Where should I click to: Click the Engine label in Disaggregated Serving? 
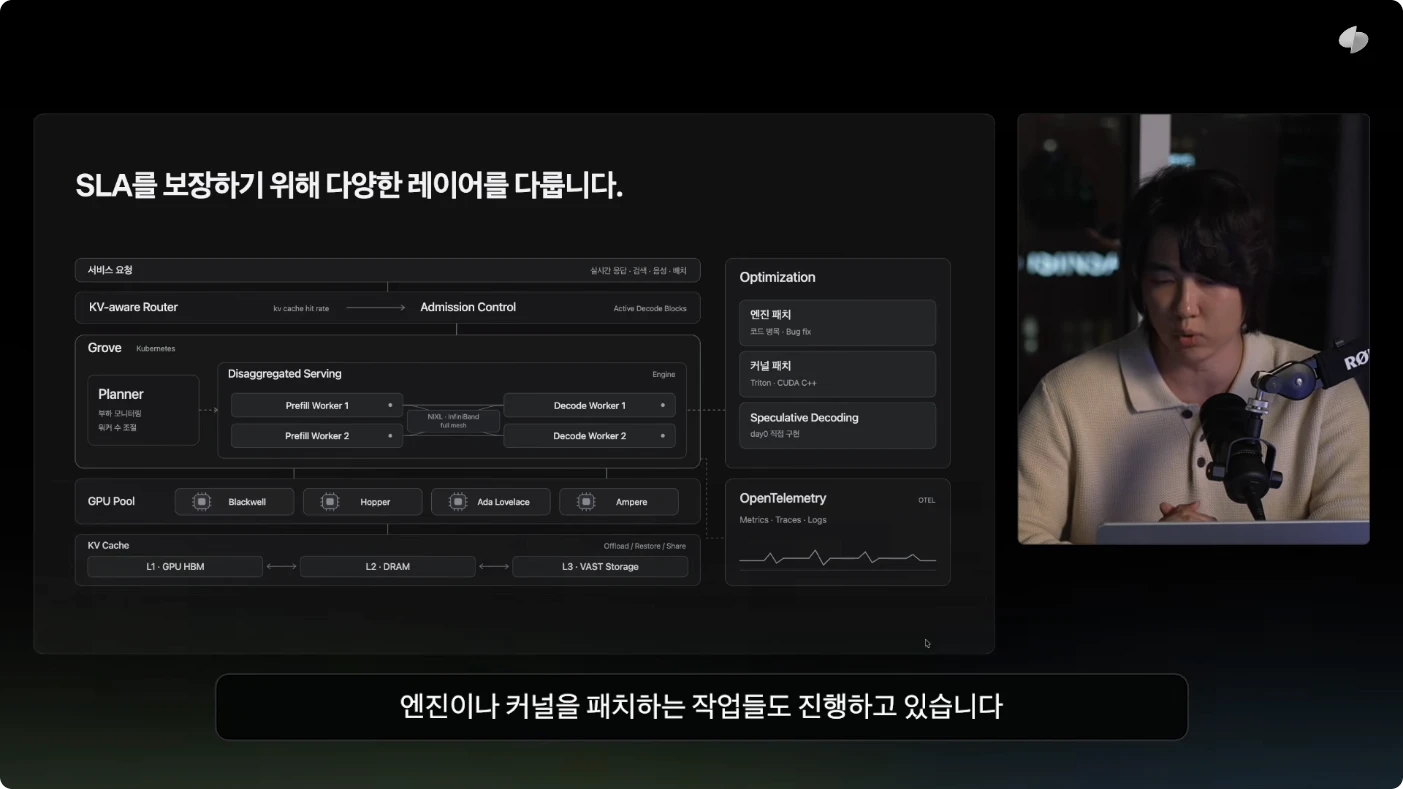tap(664, 375)
